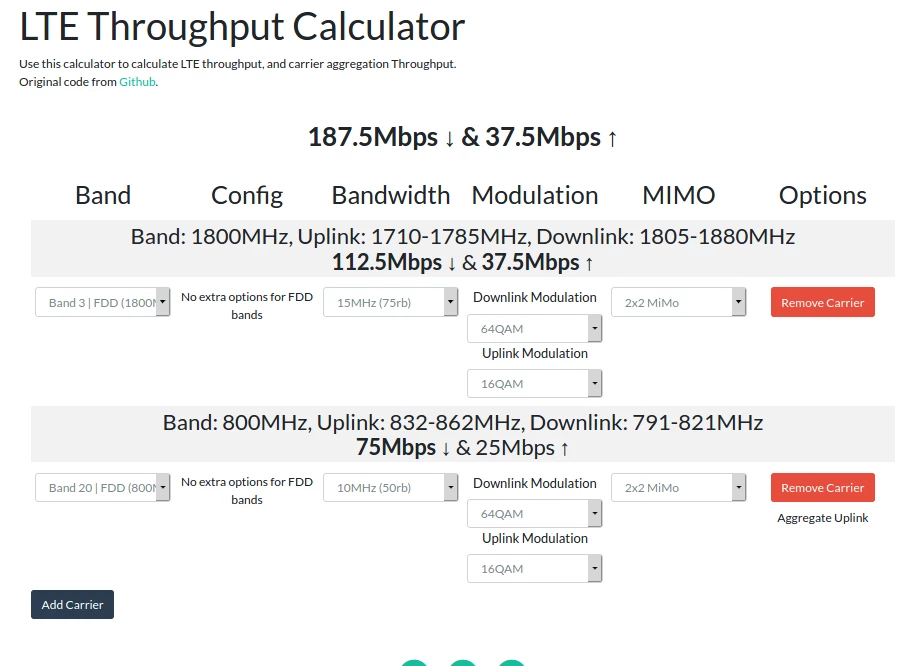This screenshot has height=666, width=923.
Task: Remove the 1800MHz carrier
Action: coord(822,302)
